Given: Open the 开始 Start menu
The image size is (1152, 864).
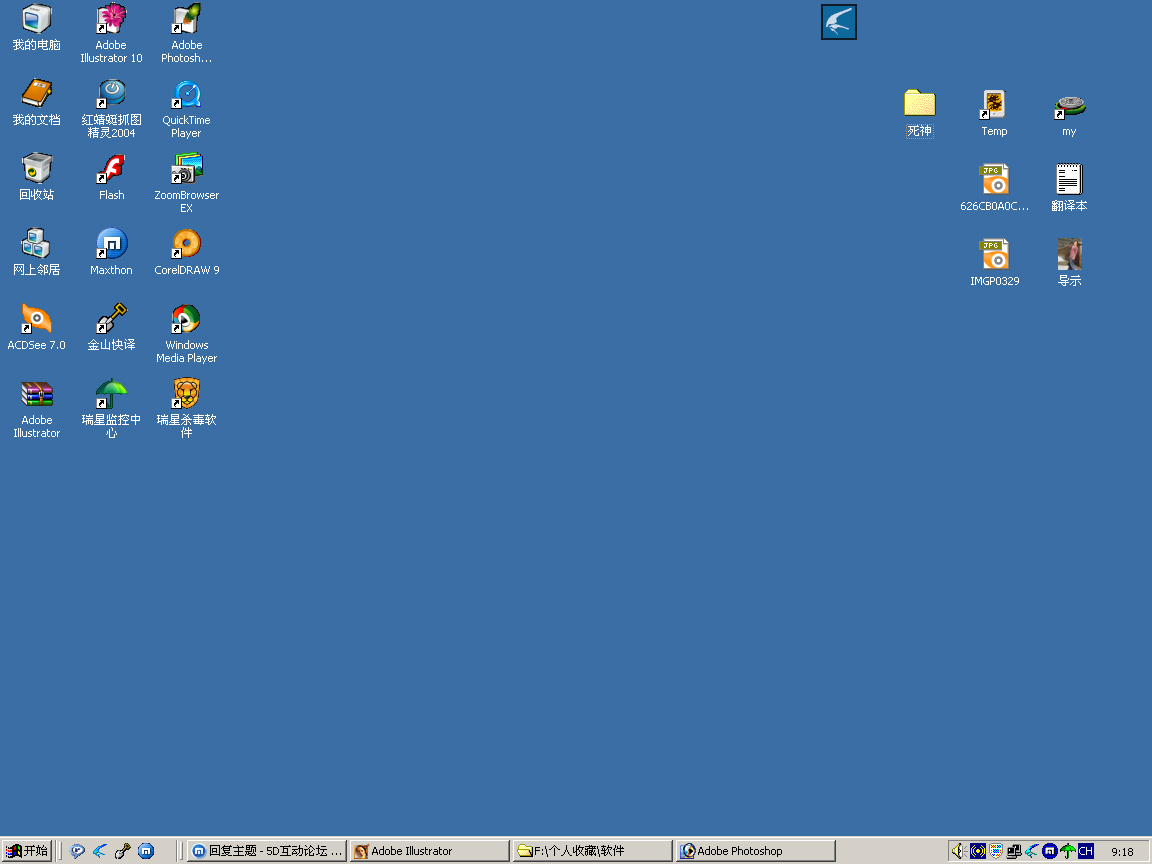Looking at the screenshot, I should tap(27, 851).
